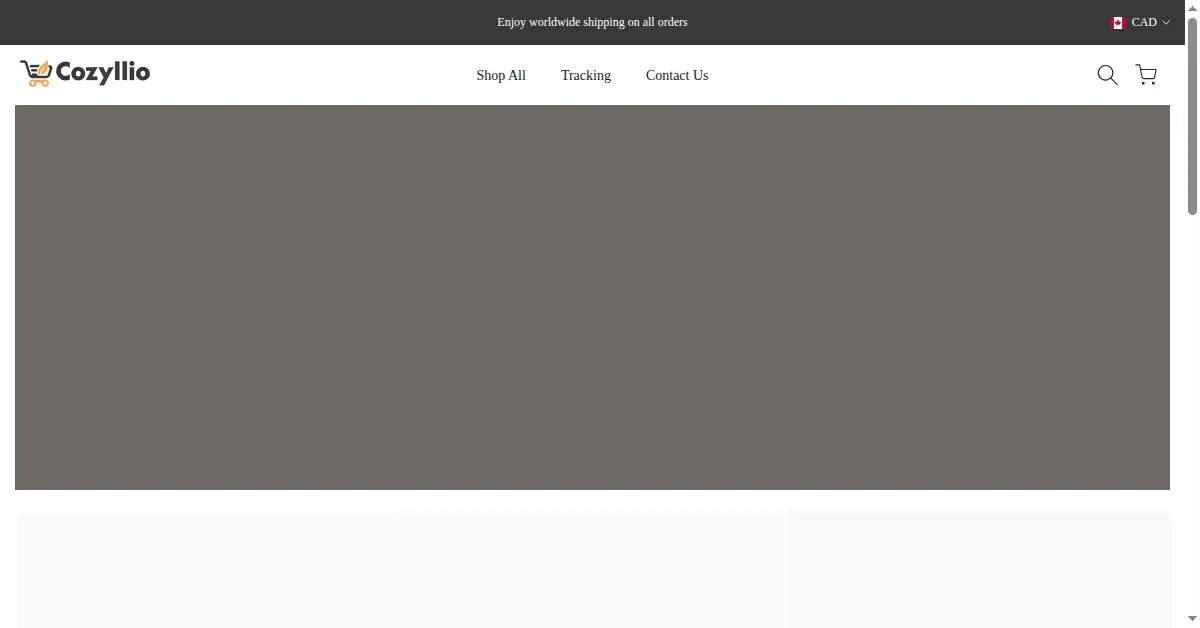Open the search magnifier icon
Screen dimensions: 1200x628
tap(1107, 75)
